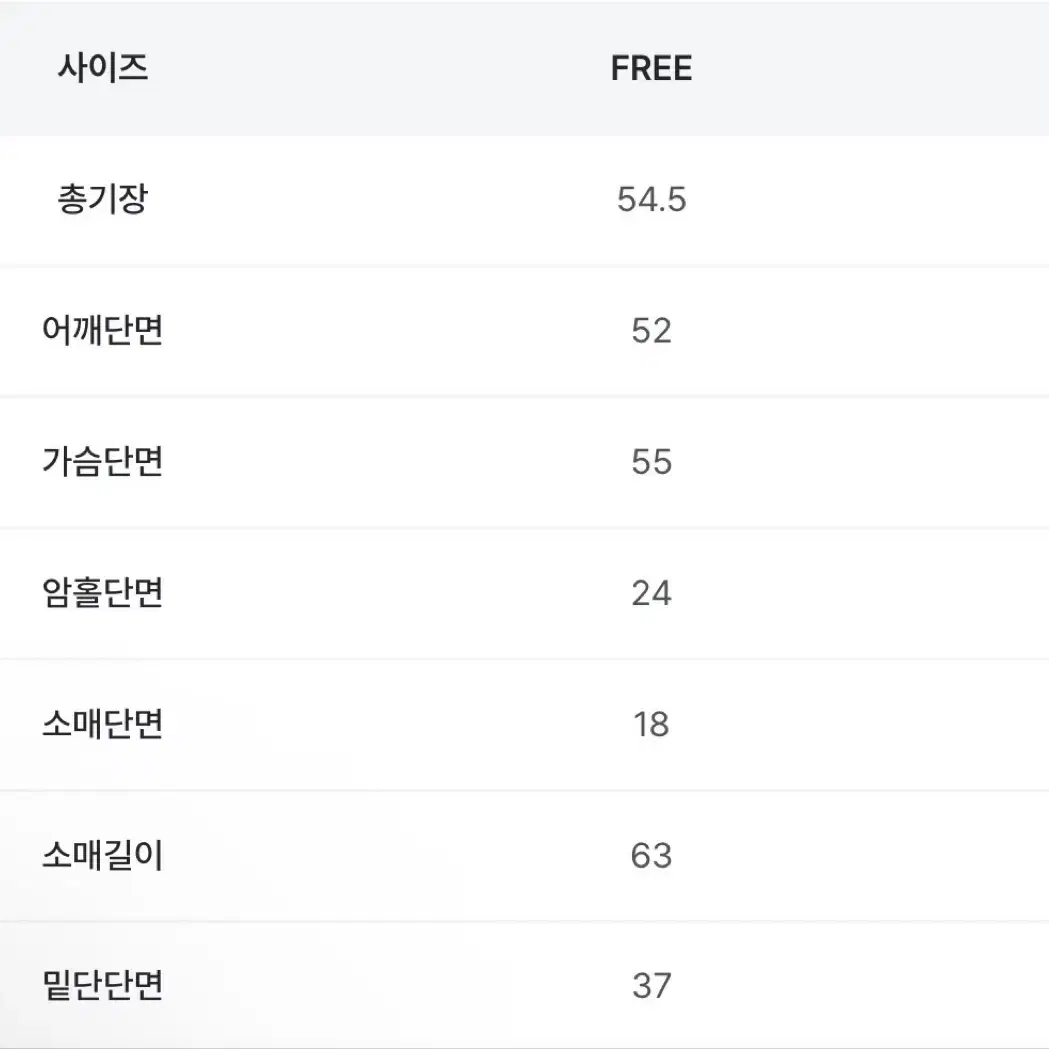
Task: Click the 총기장 row label
Action: click(x=102, y=199)
